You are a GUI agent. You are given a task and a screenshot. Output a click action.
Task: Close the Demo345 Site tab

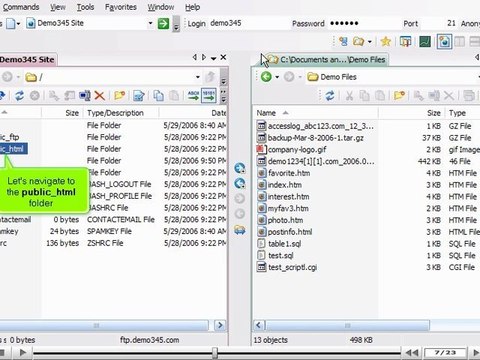pyautogui.click(x=223, y=58)
